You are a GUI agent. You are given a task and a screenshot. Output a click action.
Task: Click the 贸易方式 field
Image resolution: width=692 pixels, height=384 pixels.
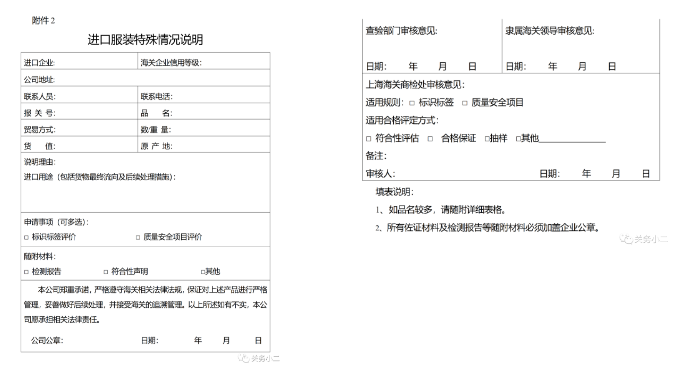tap(79, 128)
